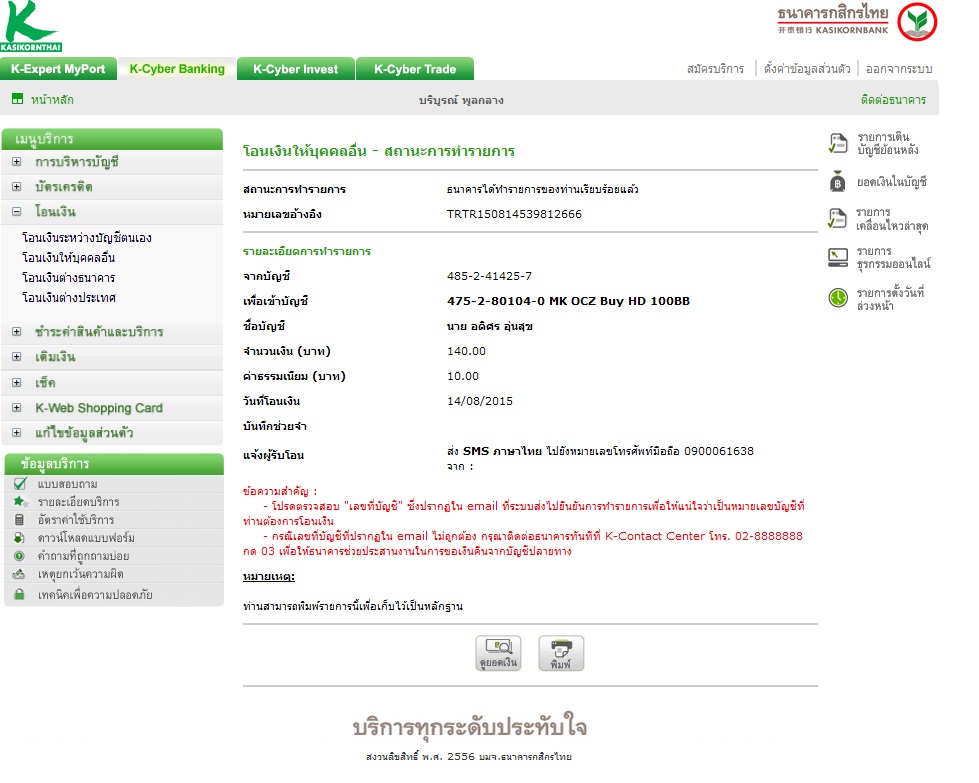Click scheduled transactions clock icon
This screenshot has height=783, width=979.
coord(838,298)
